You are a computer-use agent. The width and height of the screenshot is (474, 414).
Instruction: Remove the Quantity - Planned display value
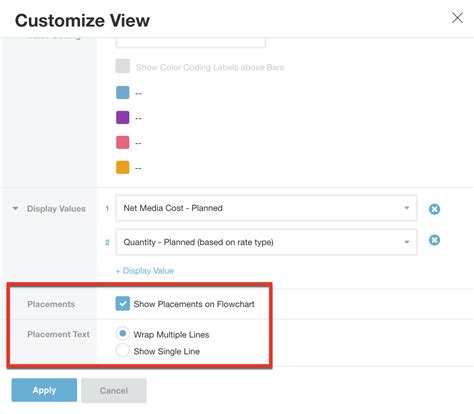point(434,240)
